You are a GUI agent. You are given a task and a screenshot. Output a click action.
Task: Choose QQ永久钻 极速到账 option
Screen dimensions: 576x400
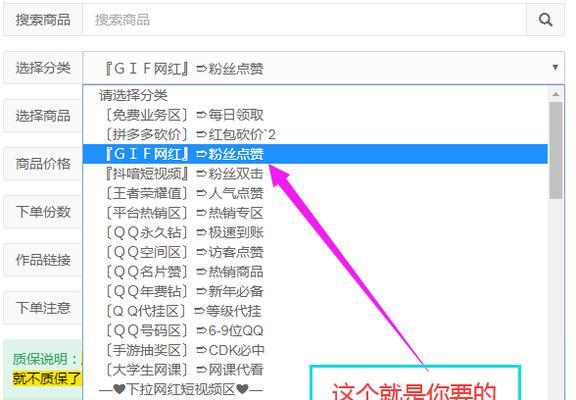315,233
